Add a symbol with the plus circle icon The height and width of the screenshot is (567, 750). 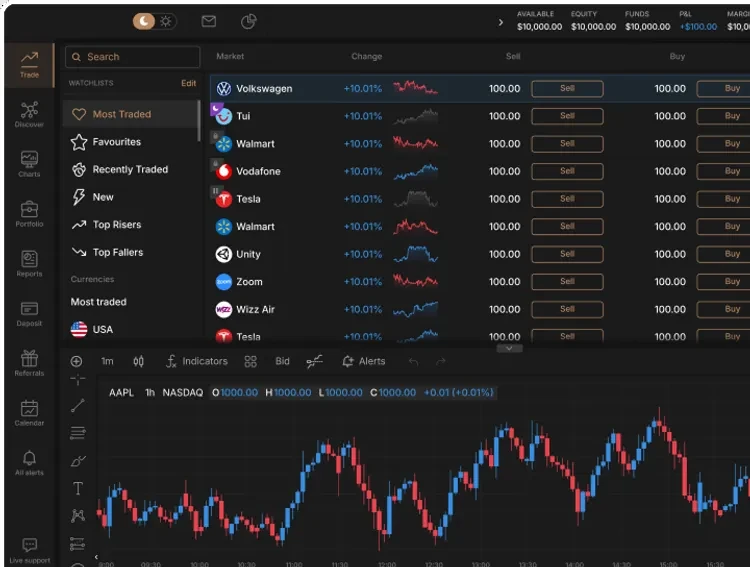point(77,361)
